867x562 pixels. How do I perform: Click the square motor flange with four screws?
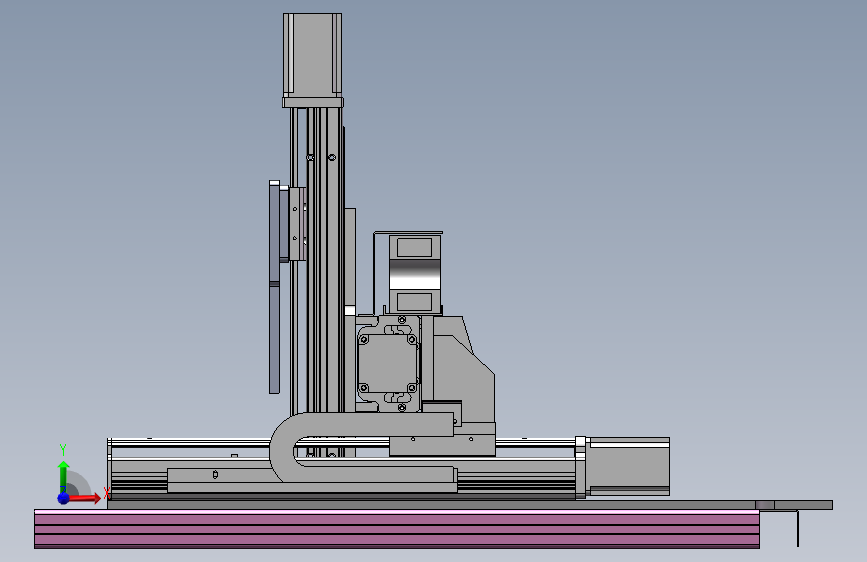(388, 363)
